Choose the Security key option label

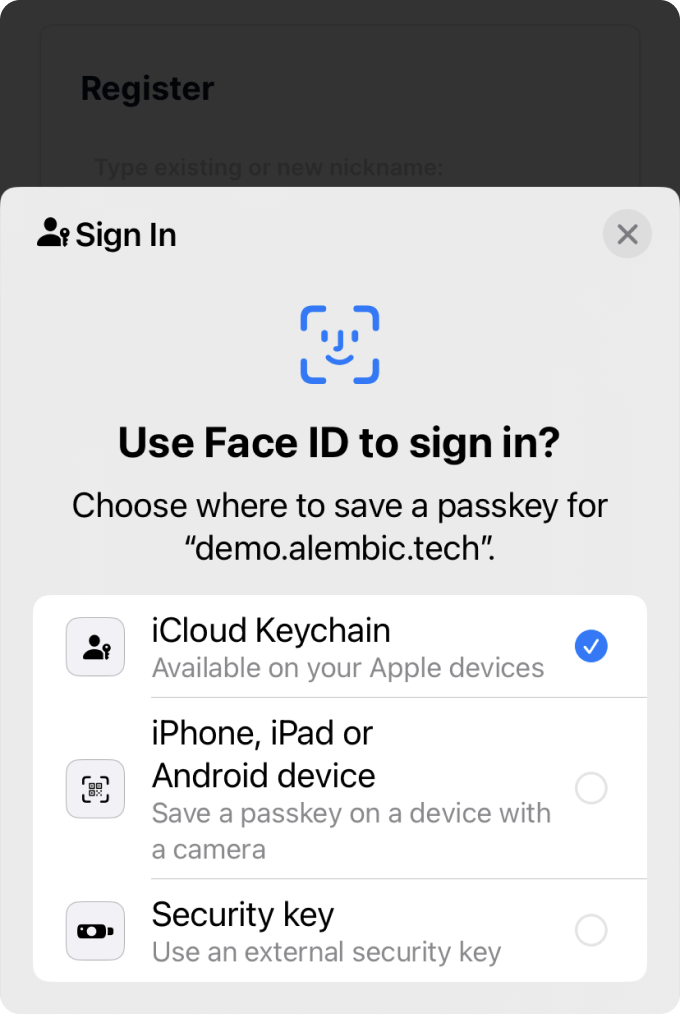click(243, 914)
